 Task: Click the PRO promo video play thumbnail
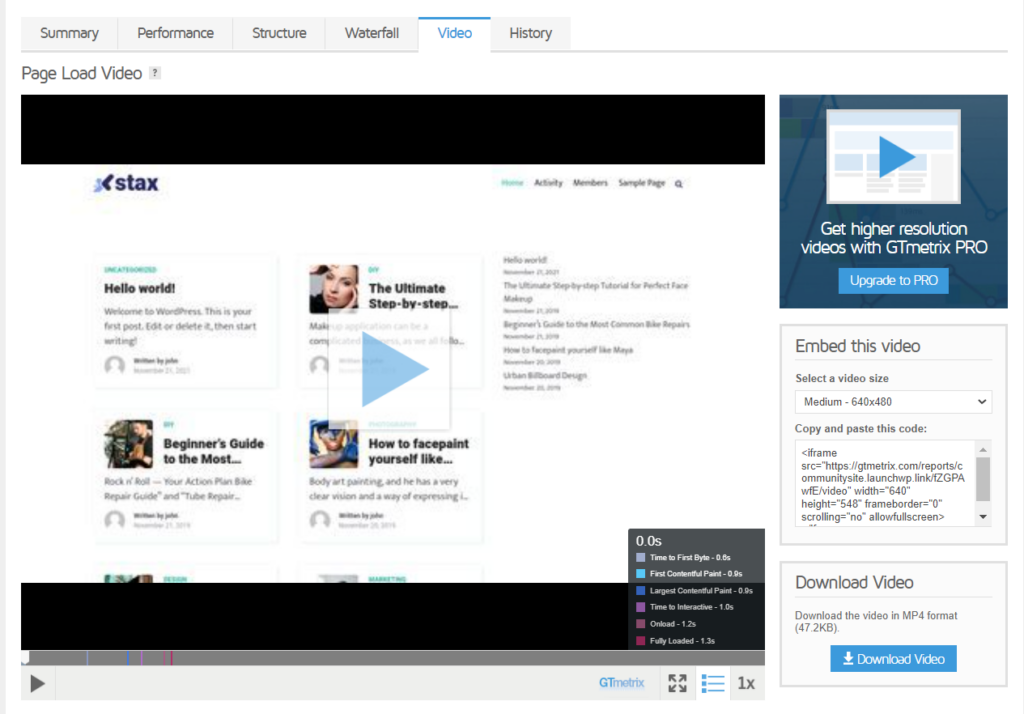coord(893,157)
